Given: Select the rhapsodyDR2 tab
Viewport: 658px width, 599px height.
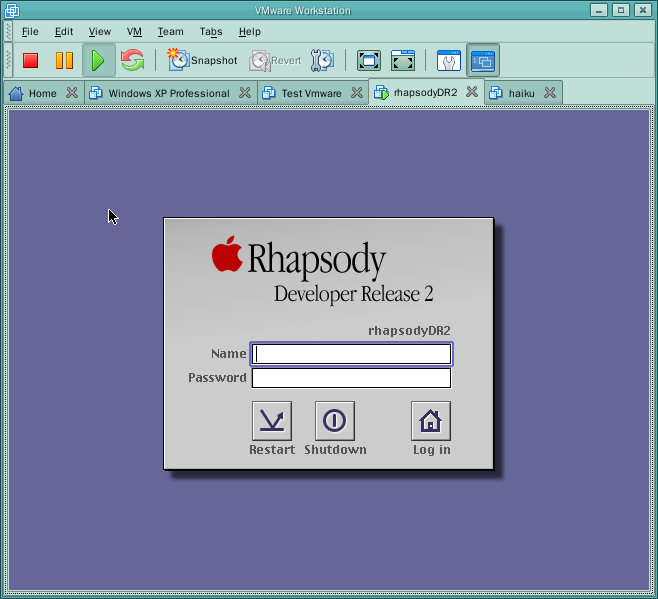Looking at the screenshot, I should 425,92.
